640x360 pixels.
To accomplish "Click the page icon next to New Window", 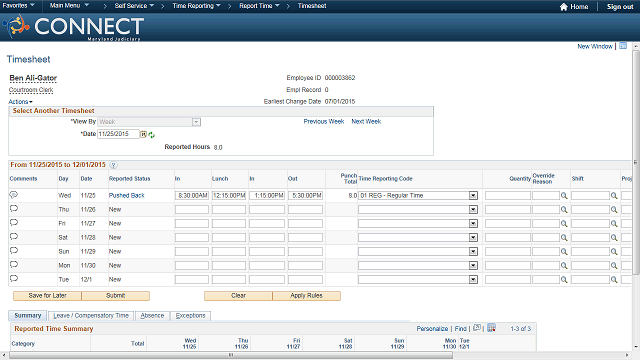I will click(623, 46).
